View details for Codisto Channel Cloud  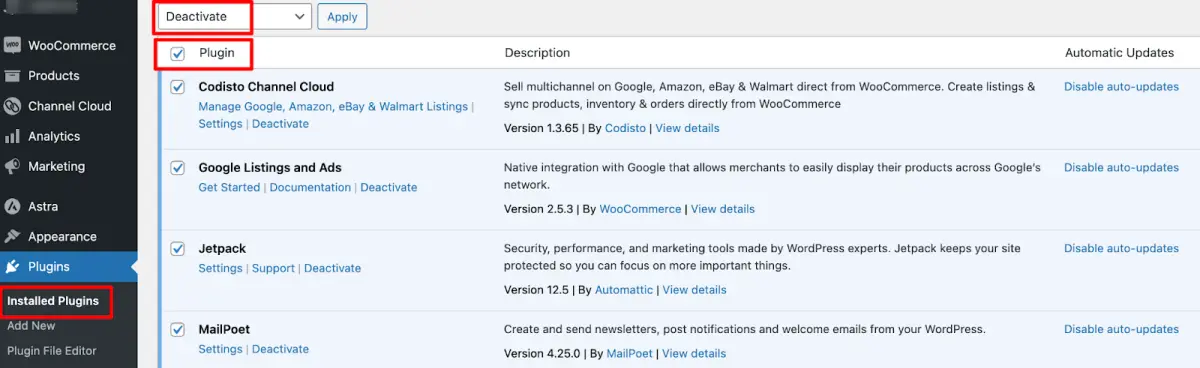[687, 128]
